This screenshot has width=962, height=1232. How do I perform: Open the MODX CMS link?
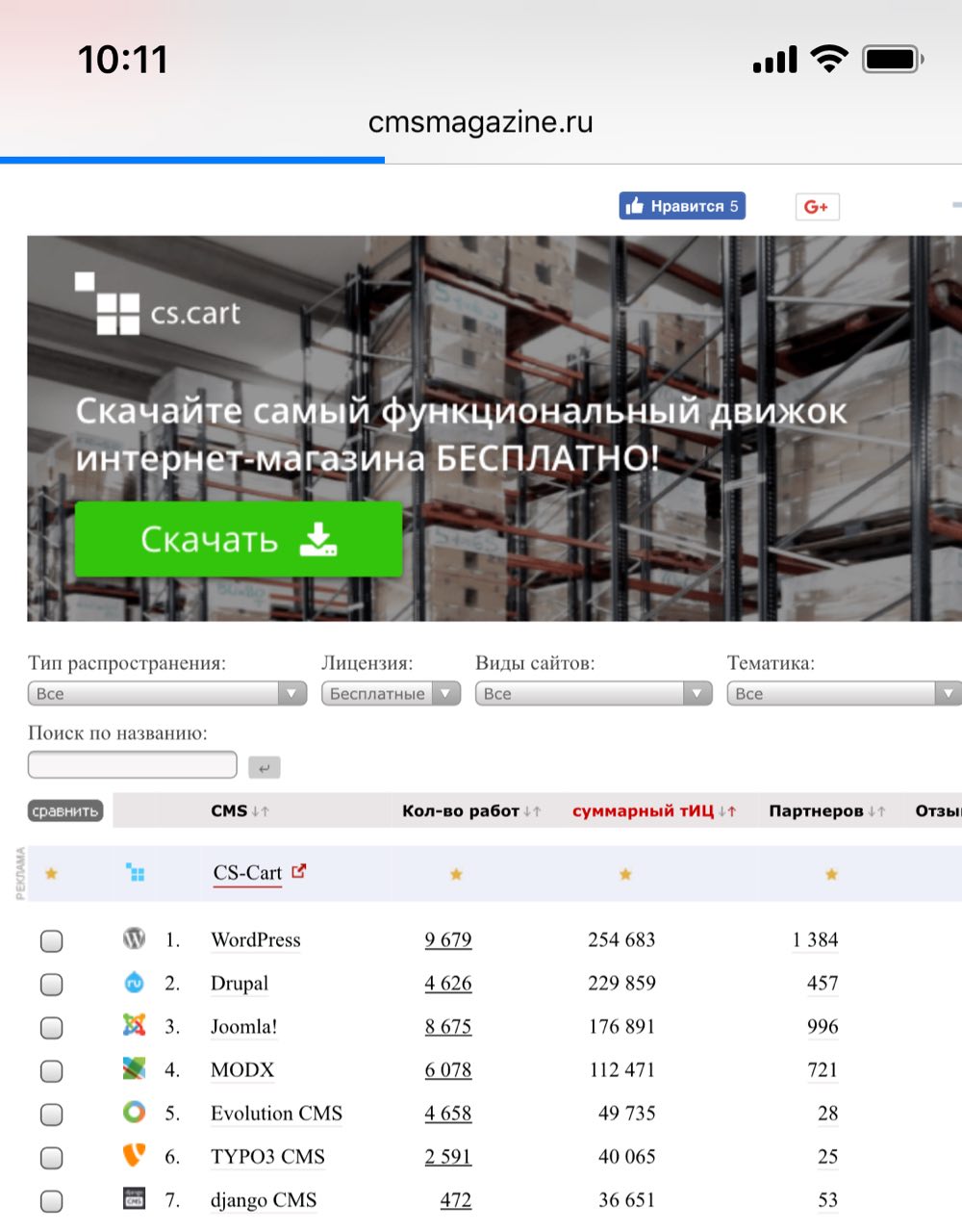(x=242, y=1070)
